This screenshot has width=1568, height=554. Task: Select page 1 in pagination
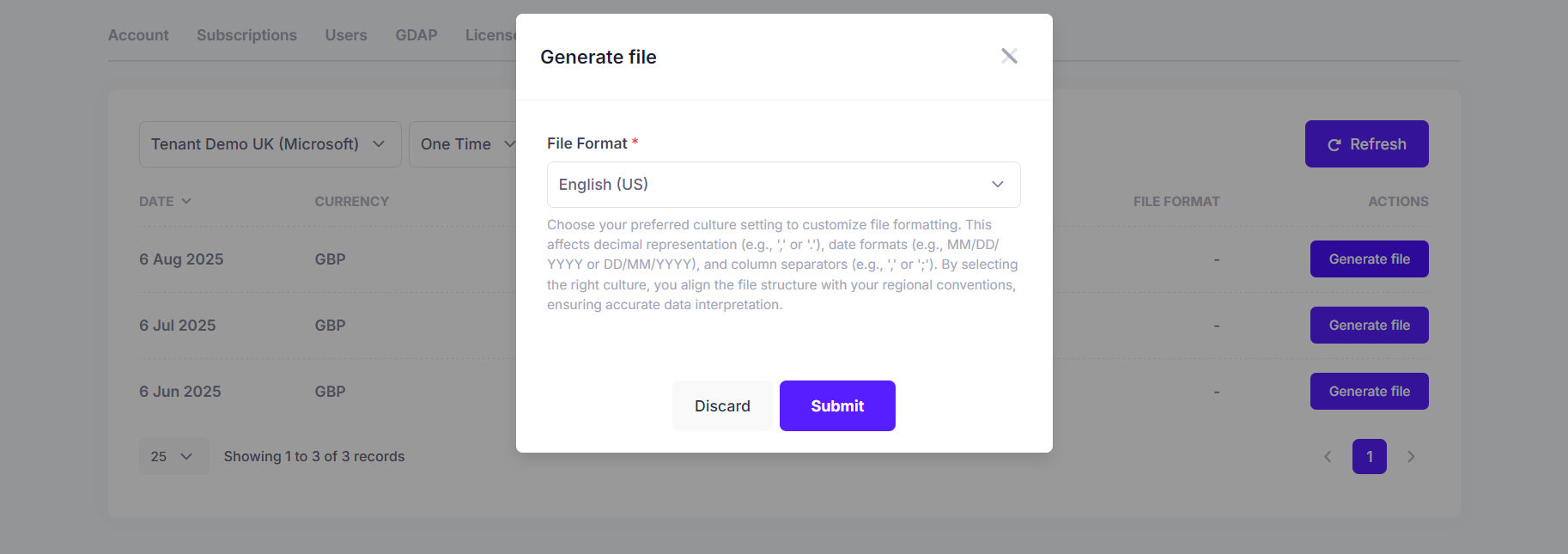[x=1369, y=457]
